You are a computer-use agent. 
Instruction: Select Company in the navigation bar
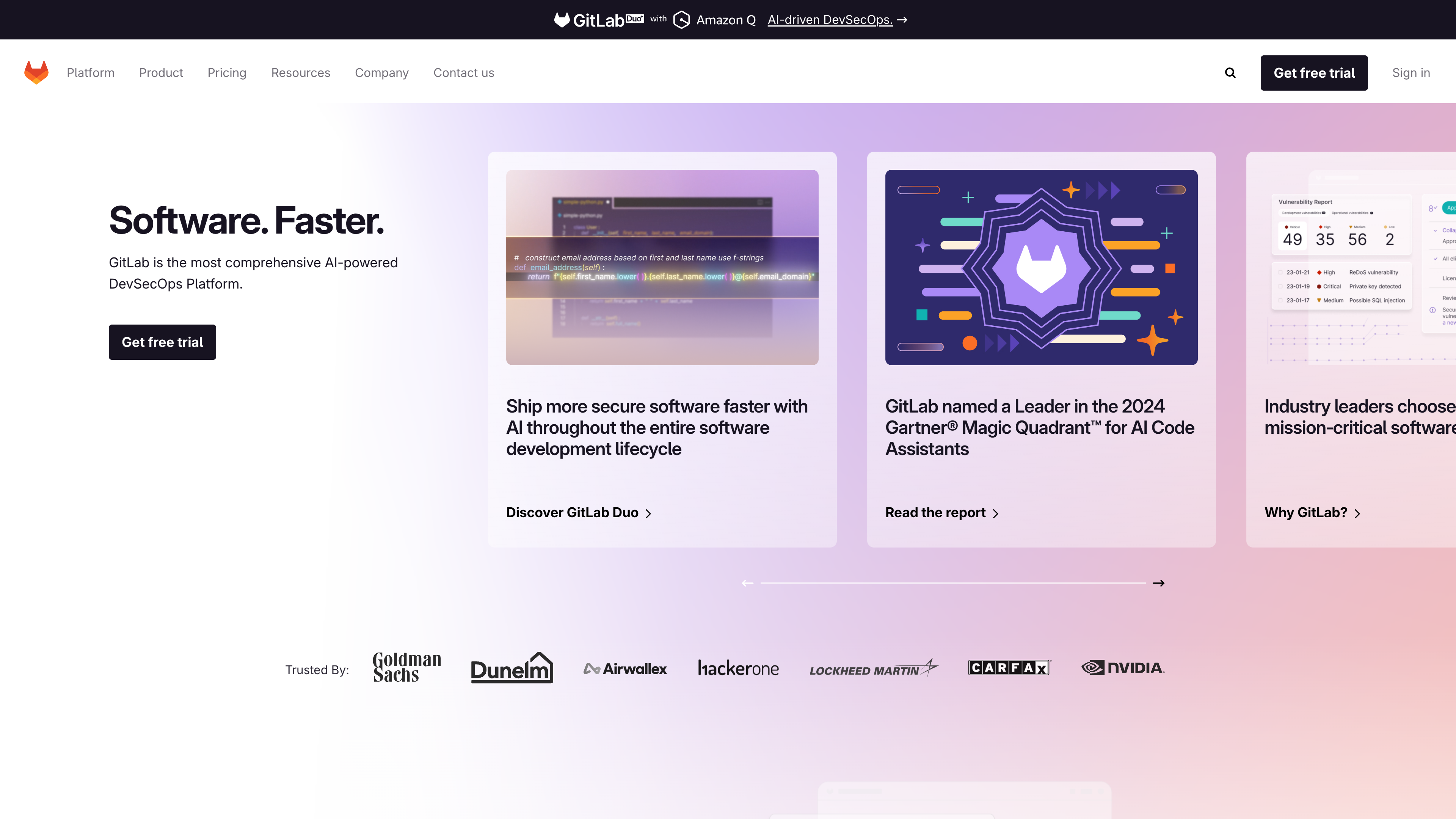coord(381,72)
